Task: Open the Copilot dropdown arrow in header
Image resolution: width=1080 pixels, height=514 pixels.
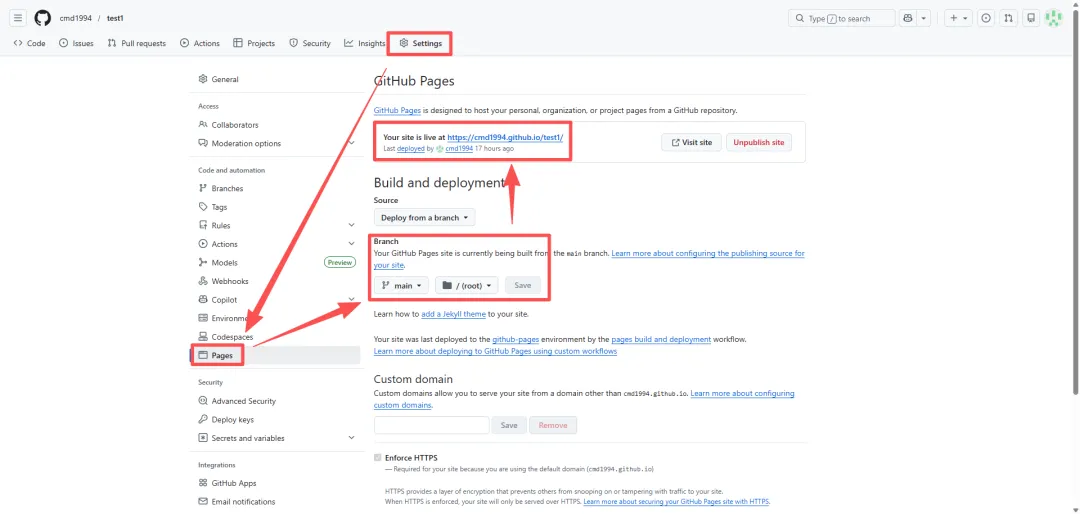Action: pos(924,18)
